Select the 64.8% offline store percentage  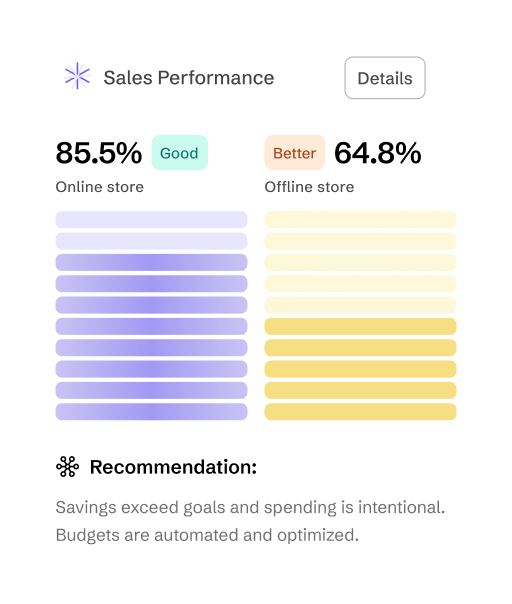click(378, 153)
